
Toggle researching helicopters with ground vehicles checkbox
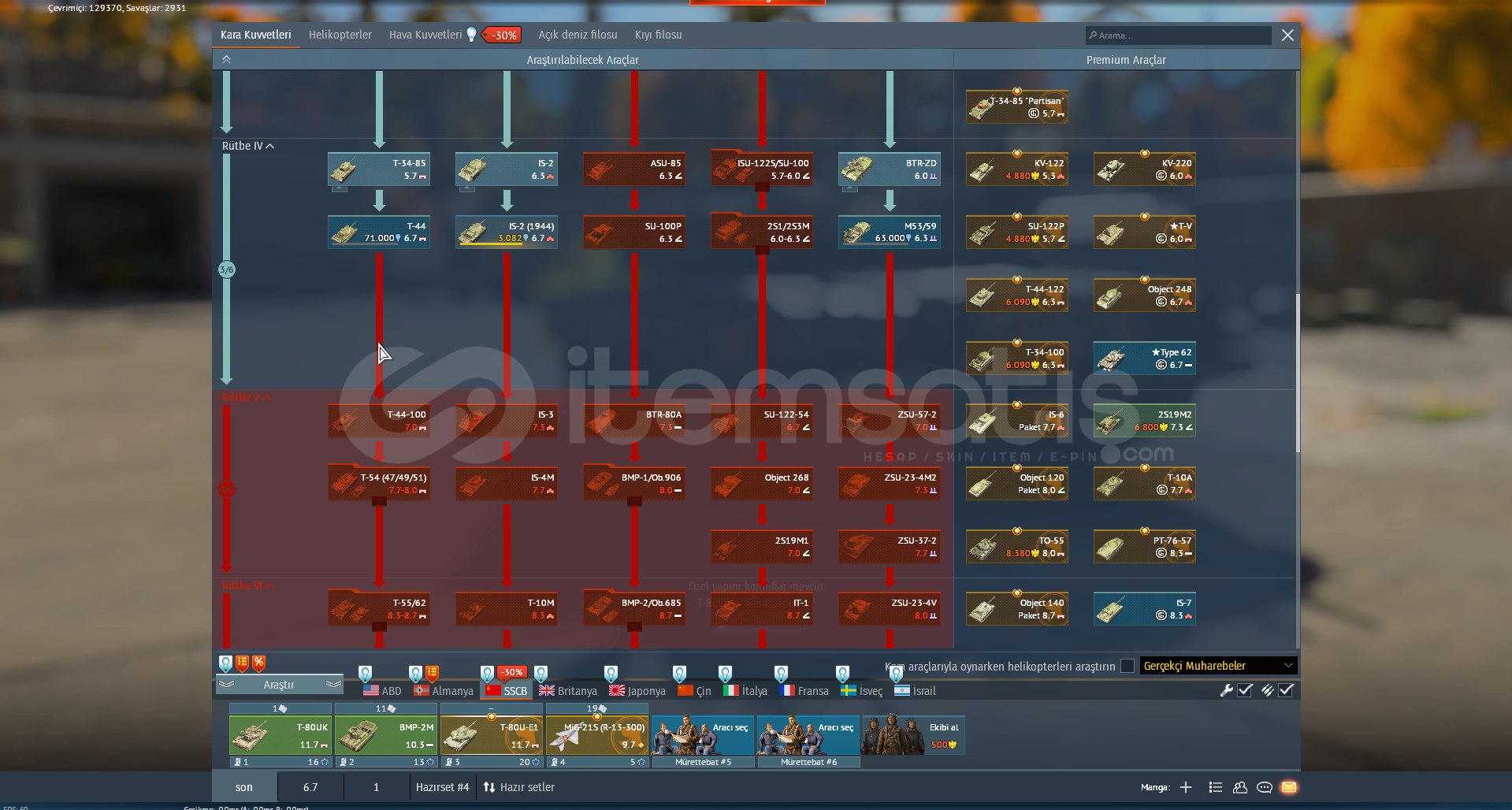click(1127, 666)
